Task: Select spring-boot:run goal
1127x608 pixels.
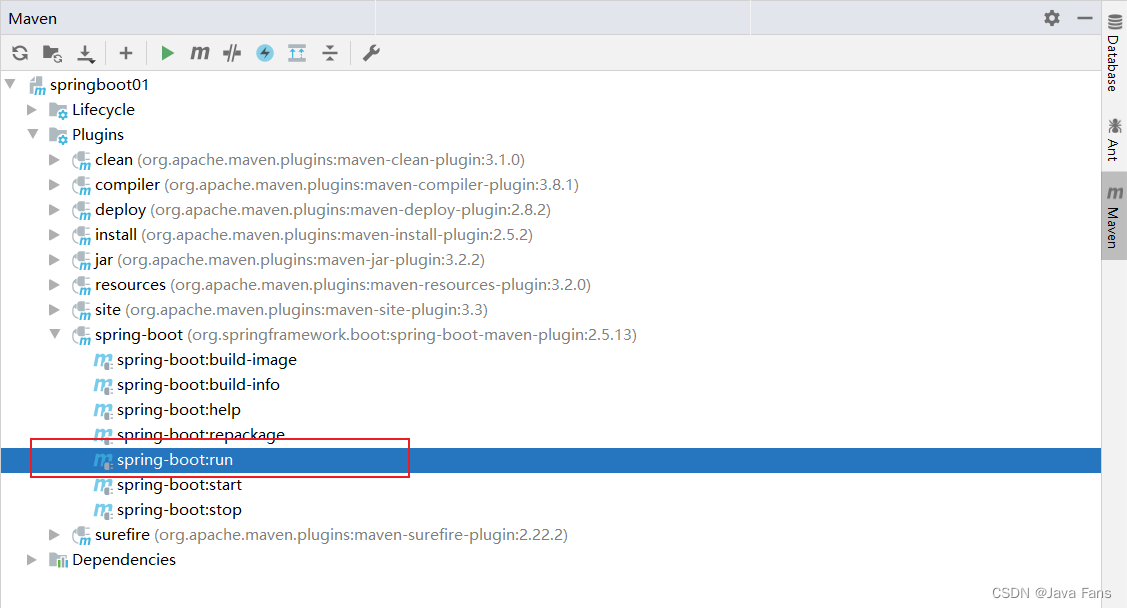Action: [x=551, y=460]
